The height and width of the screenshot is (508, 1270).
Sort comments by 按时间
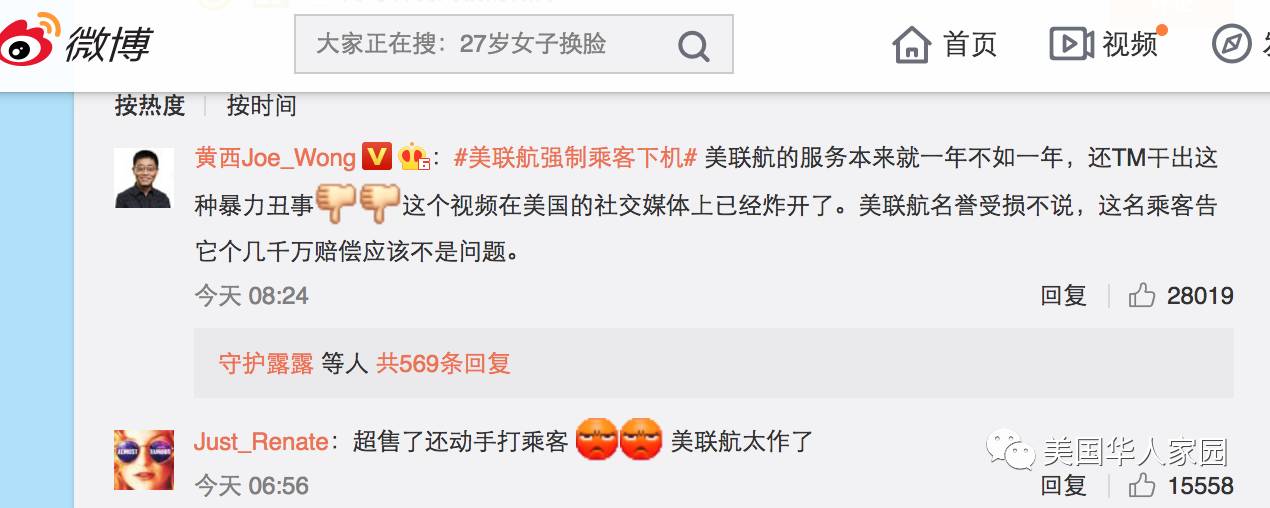point(262,105)
